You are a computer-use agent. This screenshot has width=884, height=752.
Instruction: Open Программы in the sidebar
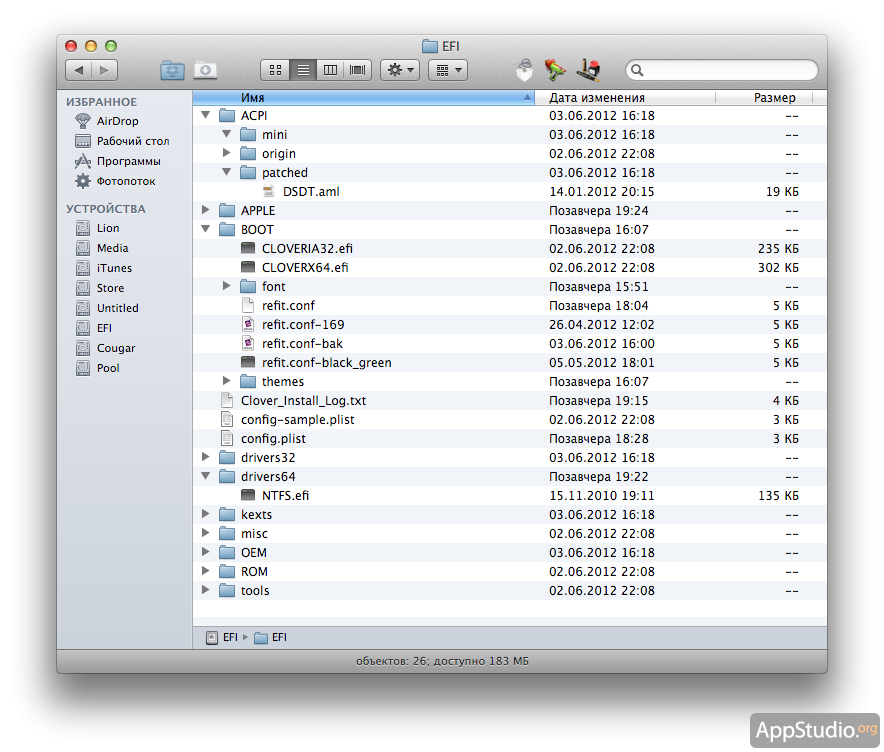(x=117, y=161)
